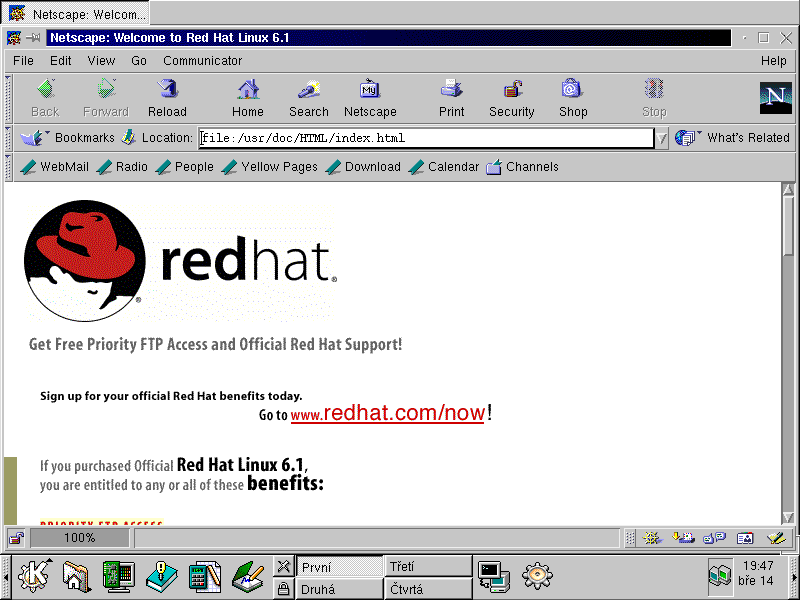The height and width of the screenshot is (600, 800).
Task: Open the Help menu
Action: click(x=773, y=61)
